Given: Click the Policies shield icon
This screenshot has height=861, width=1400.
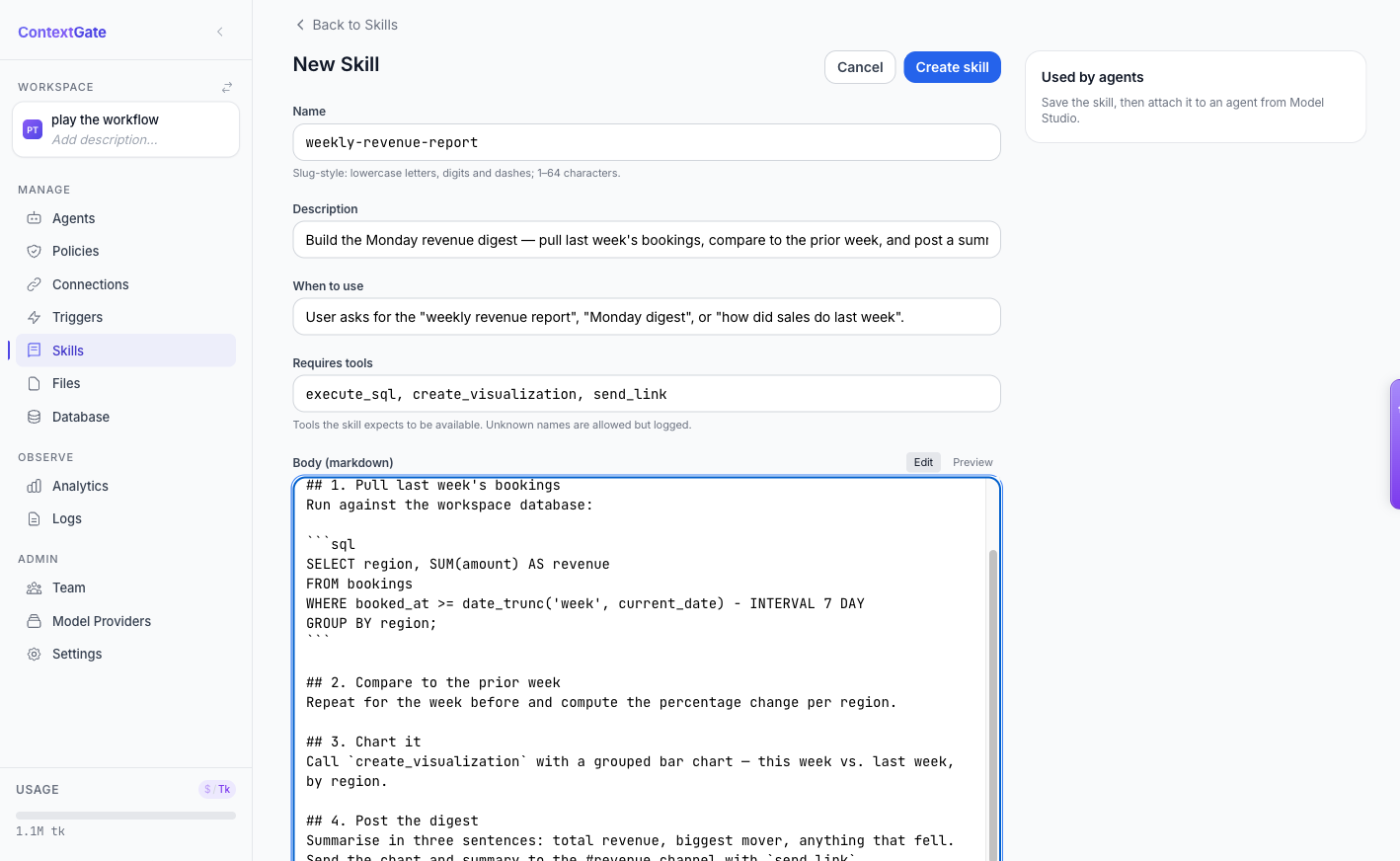Looking at the screenshot, I should click(x=35, y=251).
